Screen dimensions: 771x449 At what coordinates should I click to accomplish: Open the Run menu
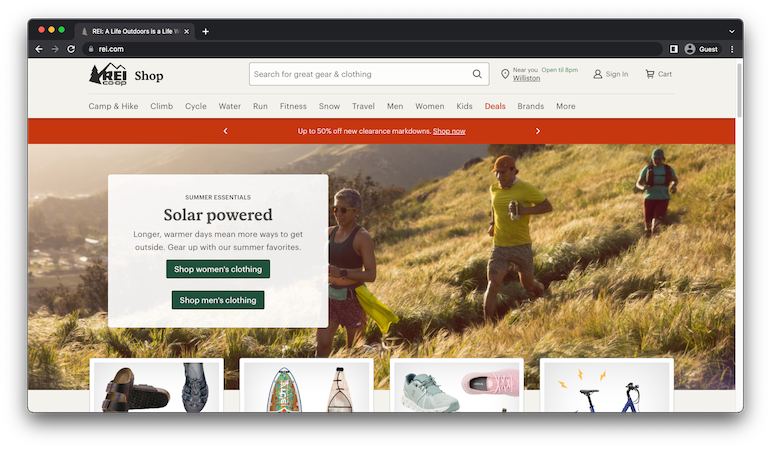click(260, 106)
